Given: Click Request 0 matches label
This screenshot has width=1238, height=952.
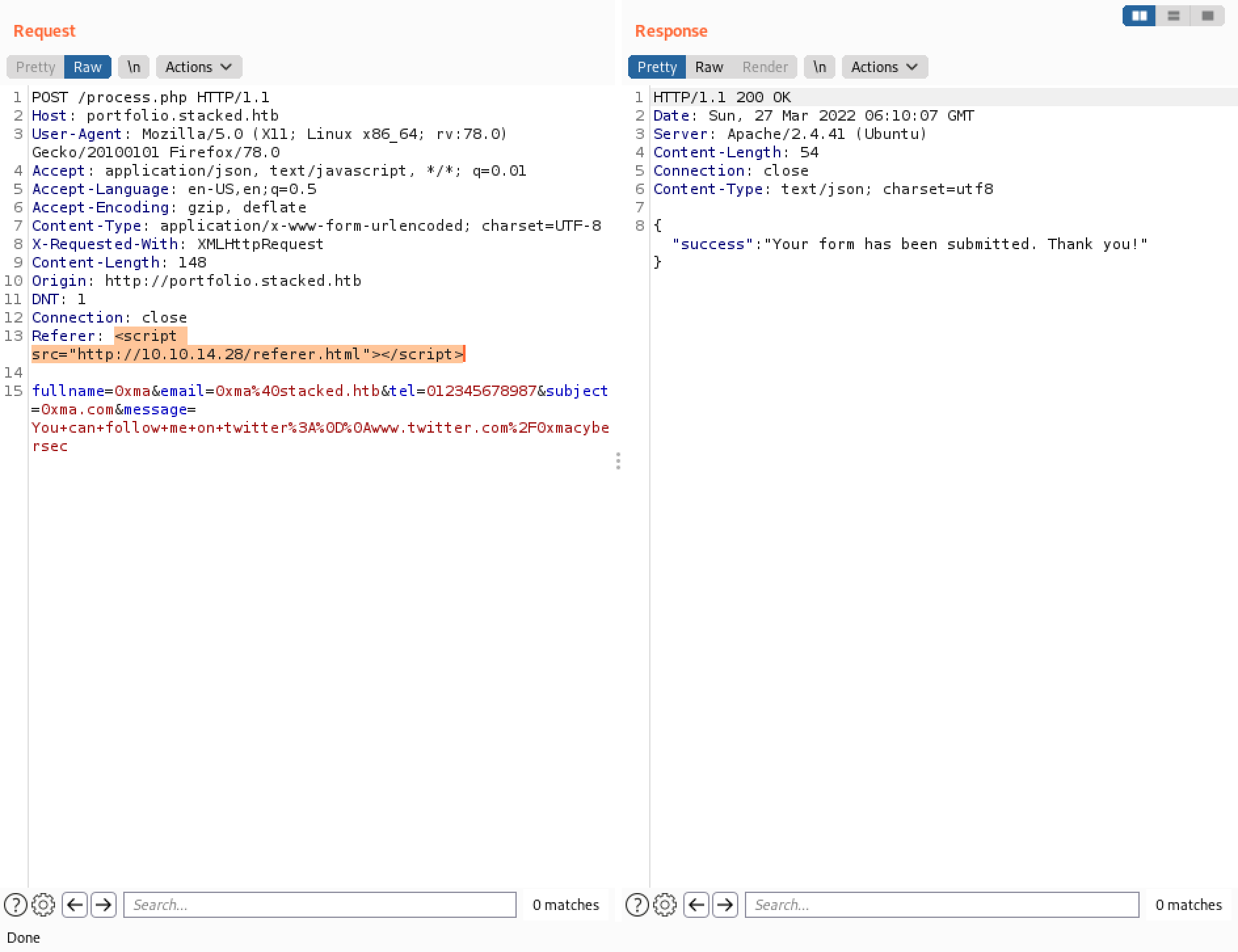Looking at the screenshot, I should tap(566, 905).
